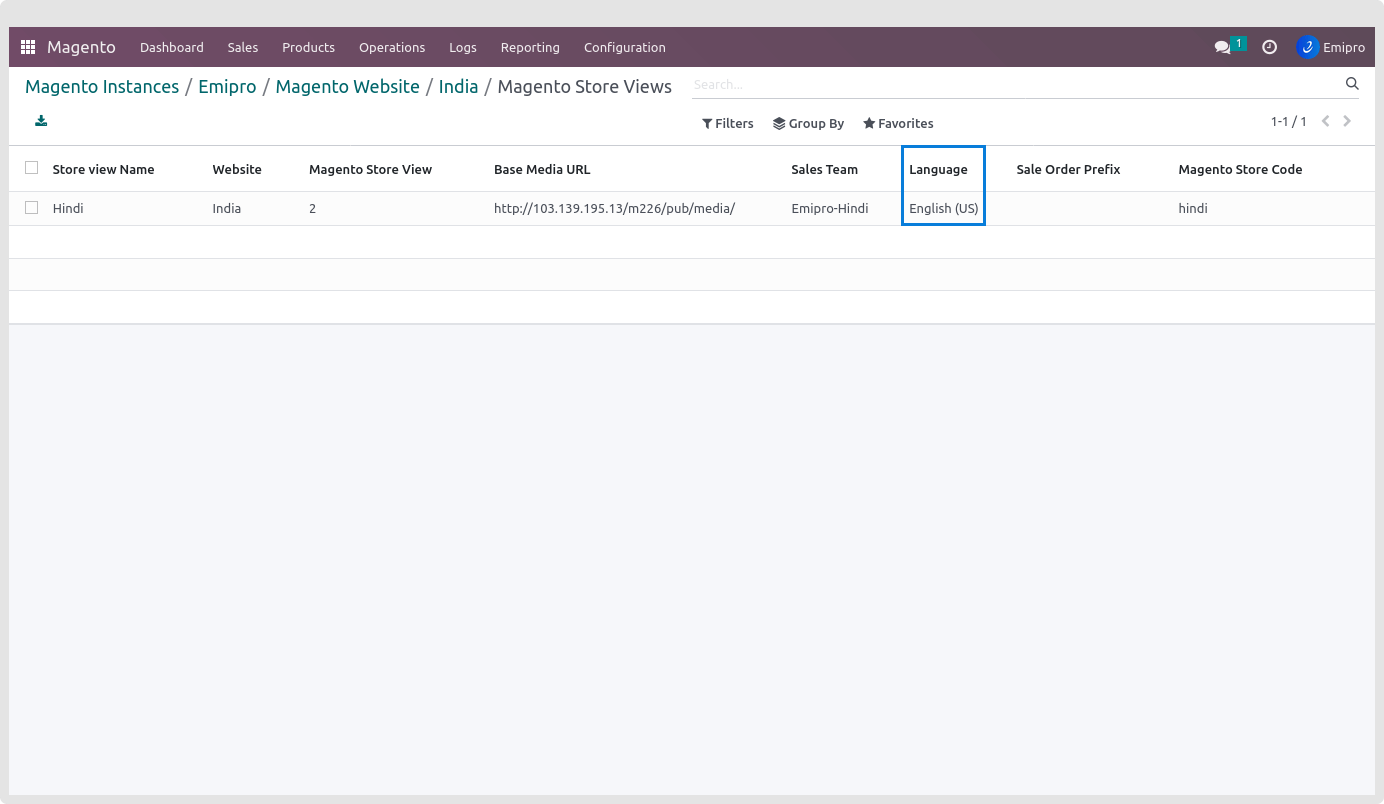The width and height of the screenshot is (1384, 804).
Task: Click the Emipro user avatar
Action: point(1307,47)
